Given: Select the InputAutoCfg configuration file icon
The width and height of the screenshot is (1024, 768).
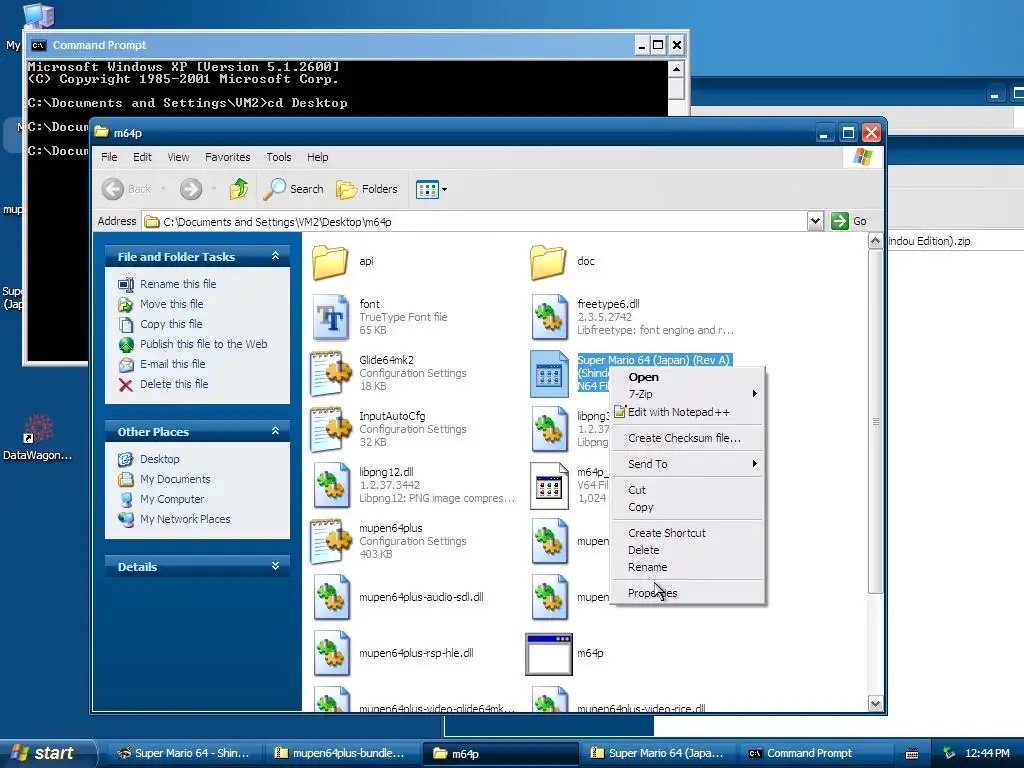Looking at the screenshot, I should click(331, 430).
